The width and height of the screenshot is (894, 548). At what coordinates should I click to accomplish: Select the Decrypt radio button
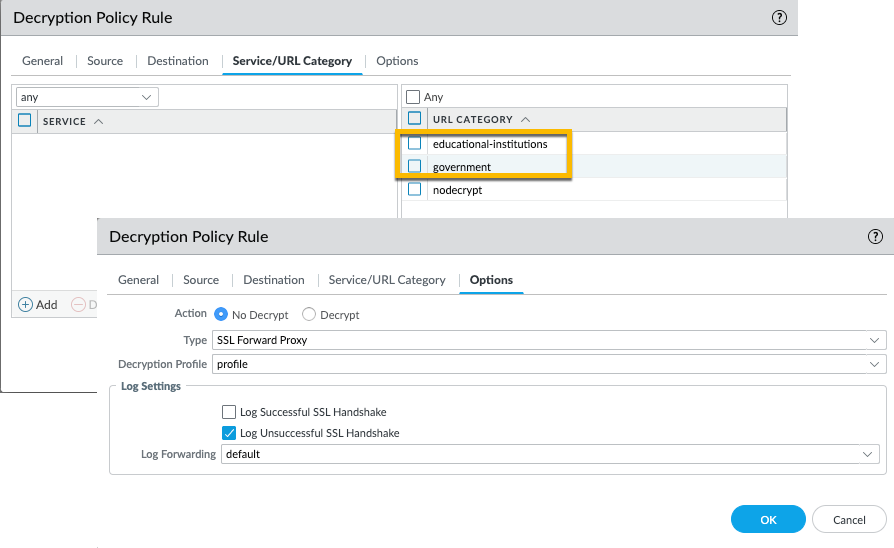click(x=309, y=315)
